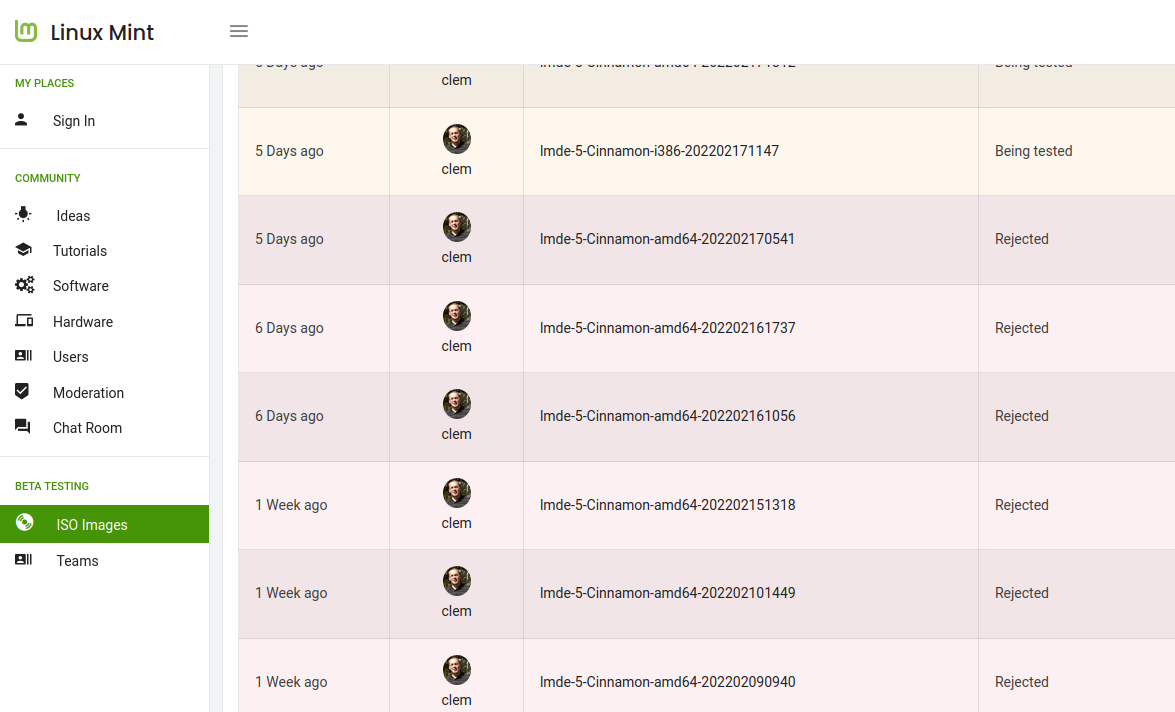This screenshot has height=712, width=1175.
Task: Click the Moderation shield icon
Action: pyautogui.click(x=22, y=391)
